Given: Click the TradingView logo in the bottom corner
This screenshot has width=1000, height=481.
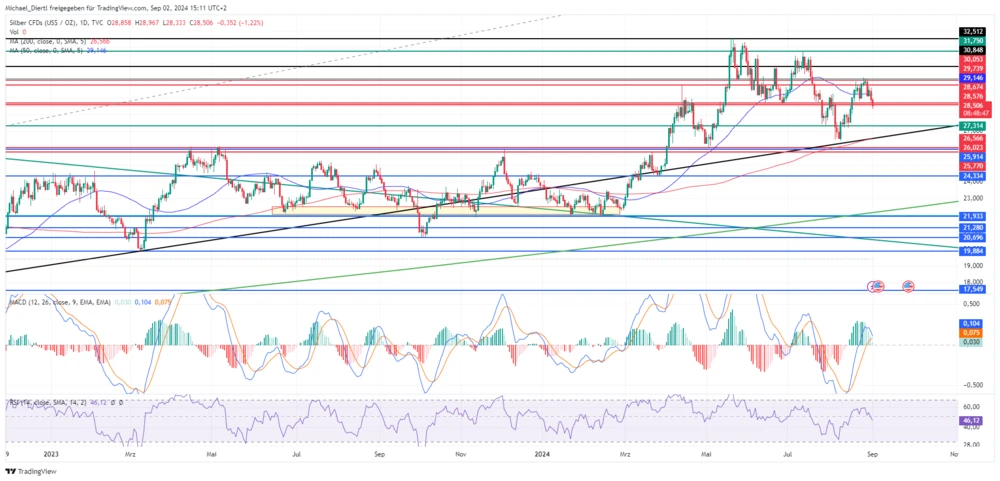Looking at the screenshot, I should [x=30, y=472].
